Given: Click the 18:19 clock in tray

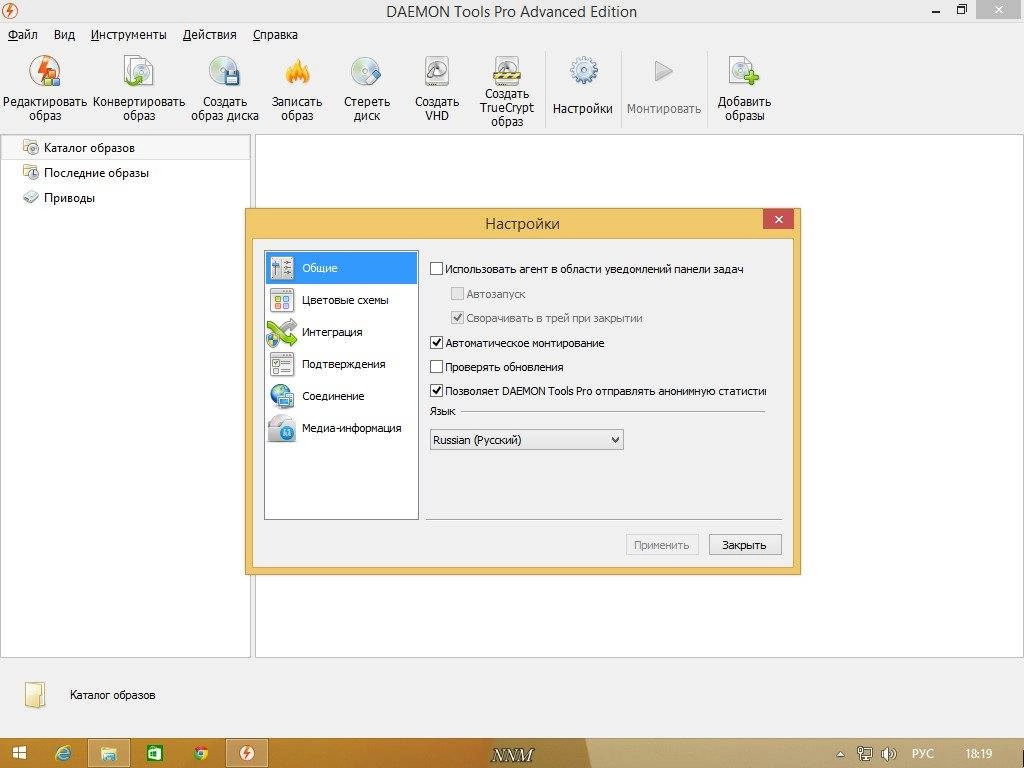Looking at the screenshot, I should 978,754.
